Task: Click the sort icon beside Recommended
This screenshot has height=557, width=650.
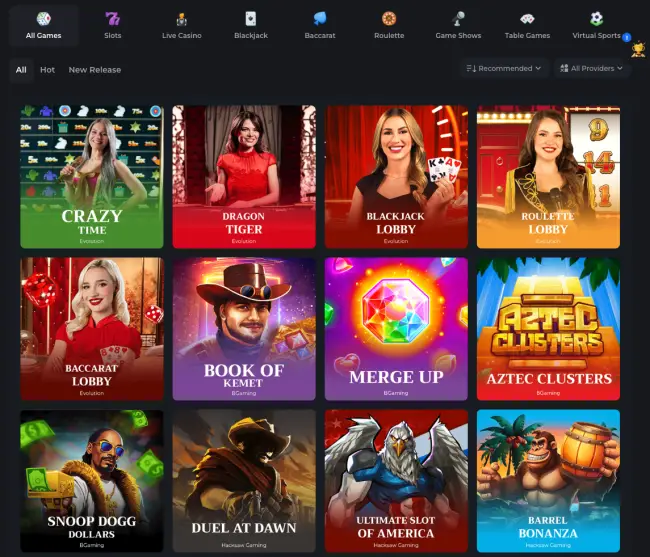Action: pyautogui.click(x=471, y=68)
